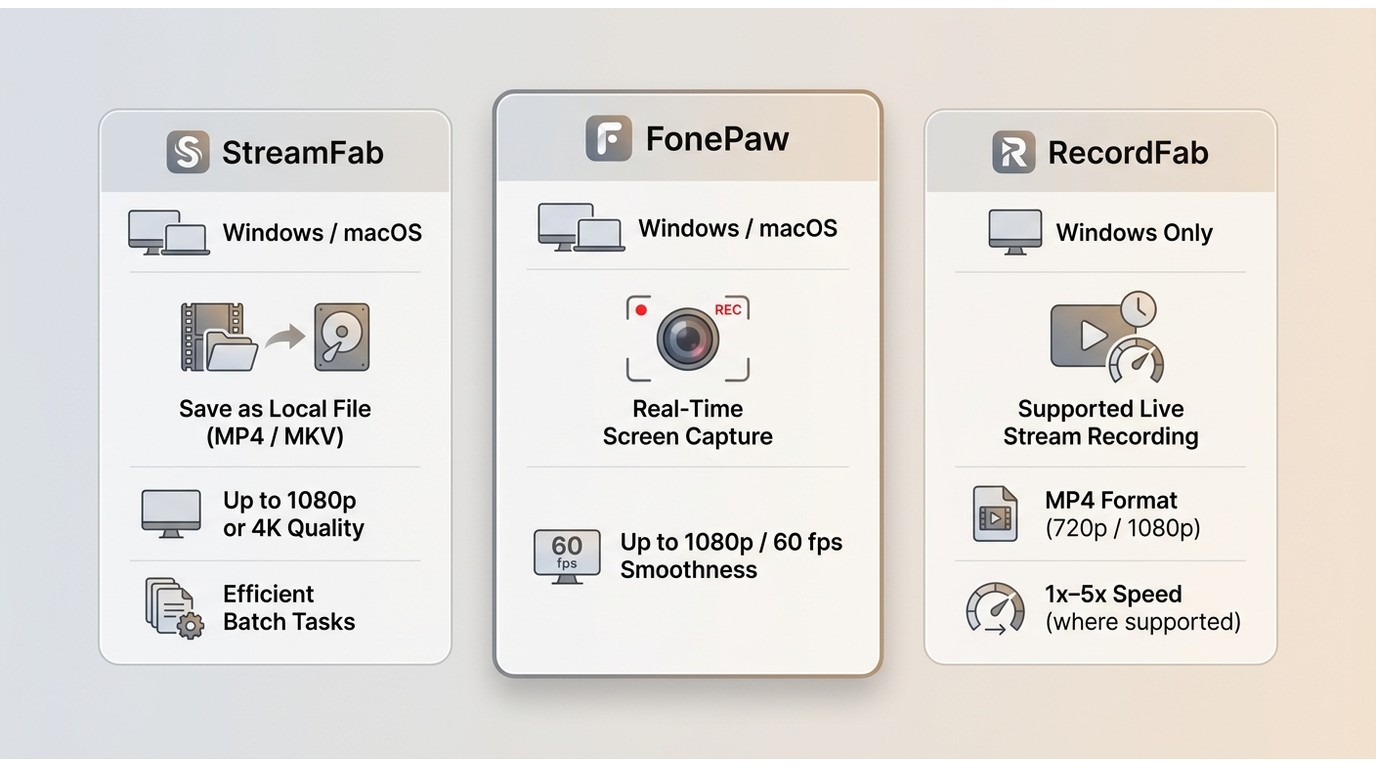This screenshot has height=768, width=1376.
Task: Click the 'Windows Only' text
Action: [1134, 233]
